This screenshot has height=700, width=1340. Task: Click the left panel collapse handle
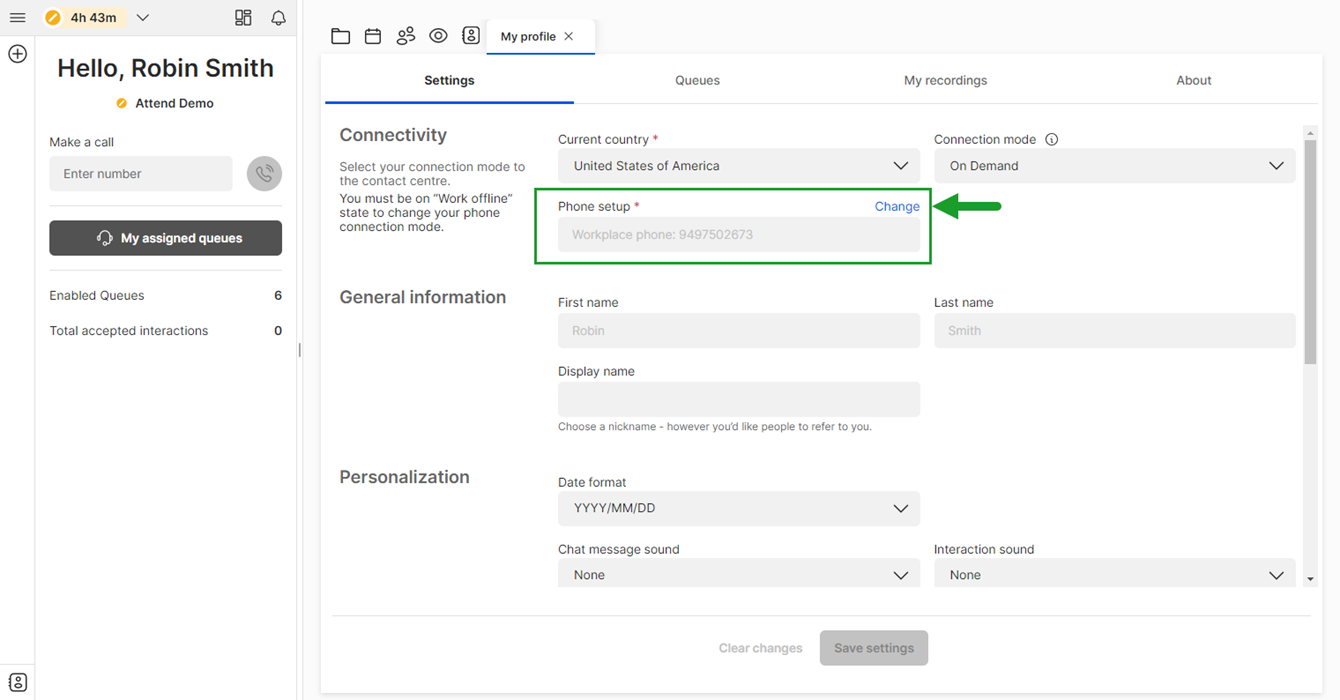(299, 350)
